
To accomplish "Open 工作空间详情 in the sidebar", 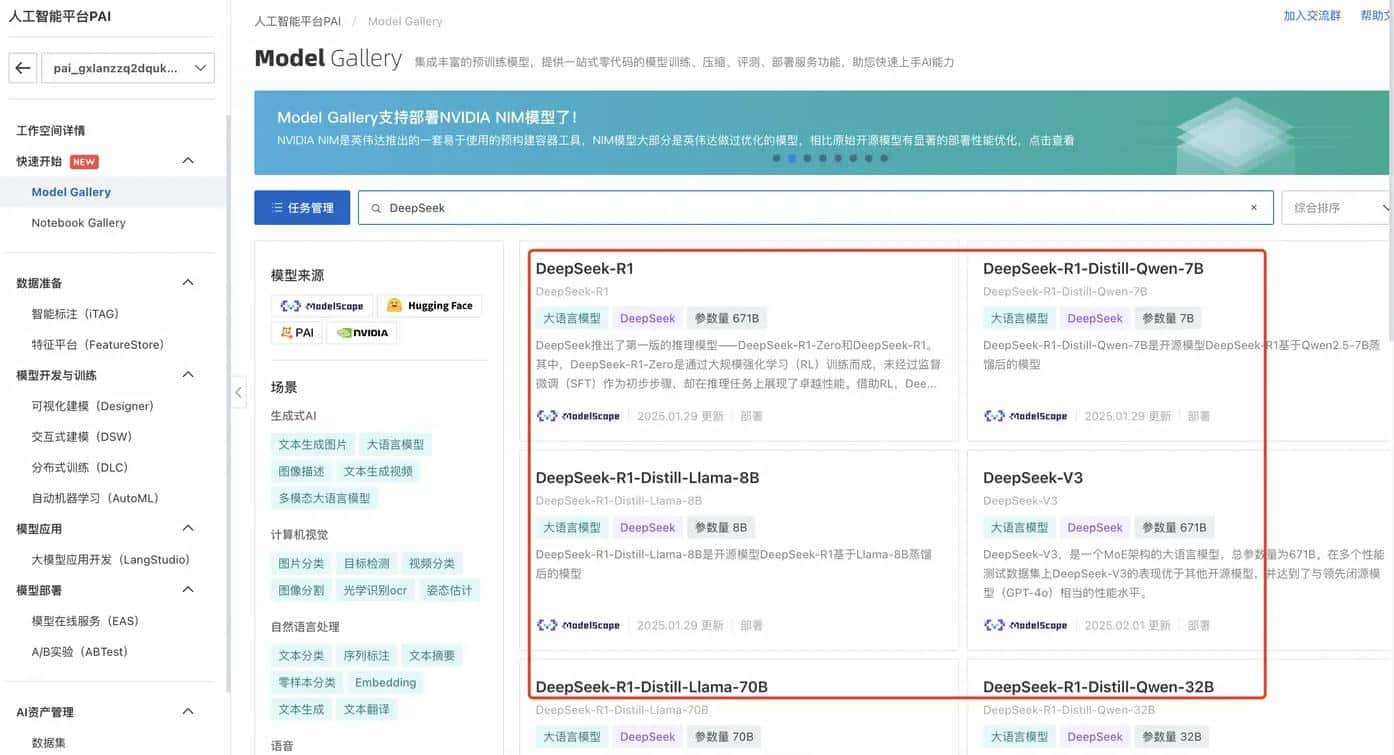I will [x=51, y=131].
